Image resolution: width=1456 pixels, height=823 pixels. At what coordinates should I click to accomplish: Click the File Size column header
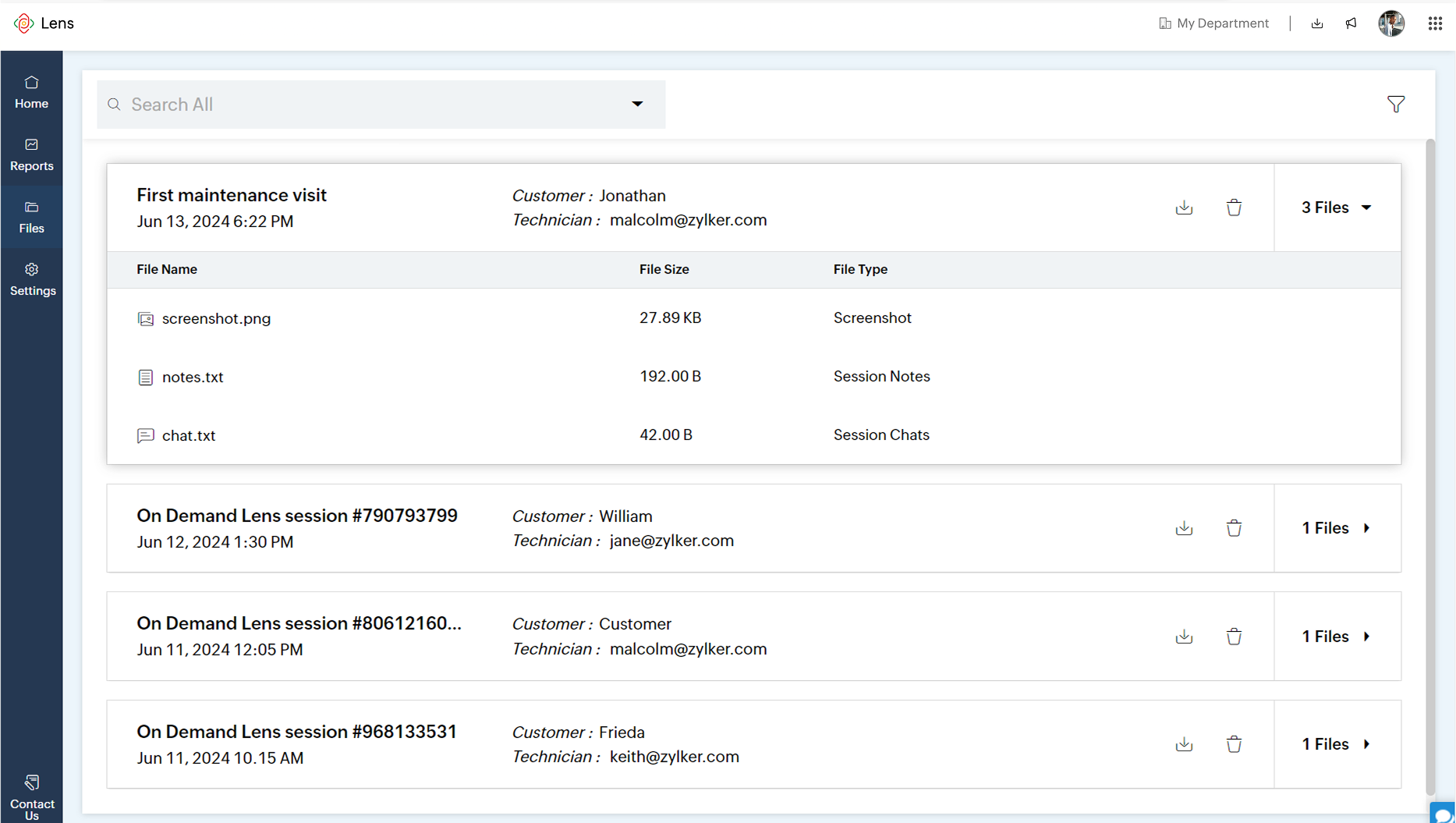tap(664, 269)
